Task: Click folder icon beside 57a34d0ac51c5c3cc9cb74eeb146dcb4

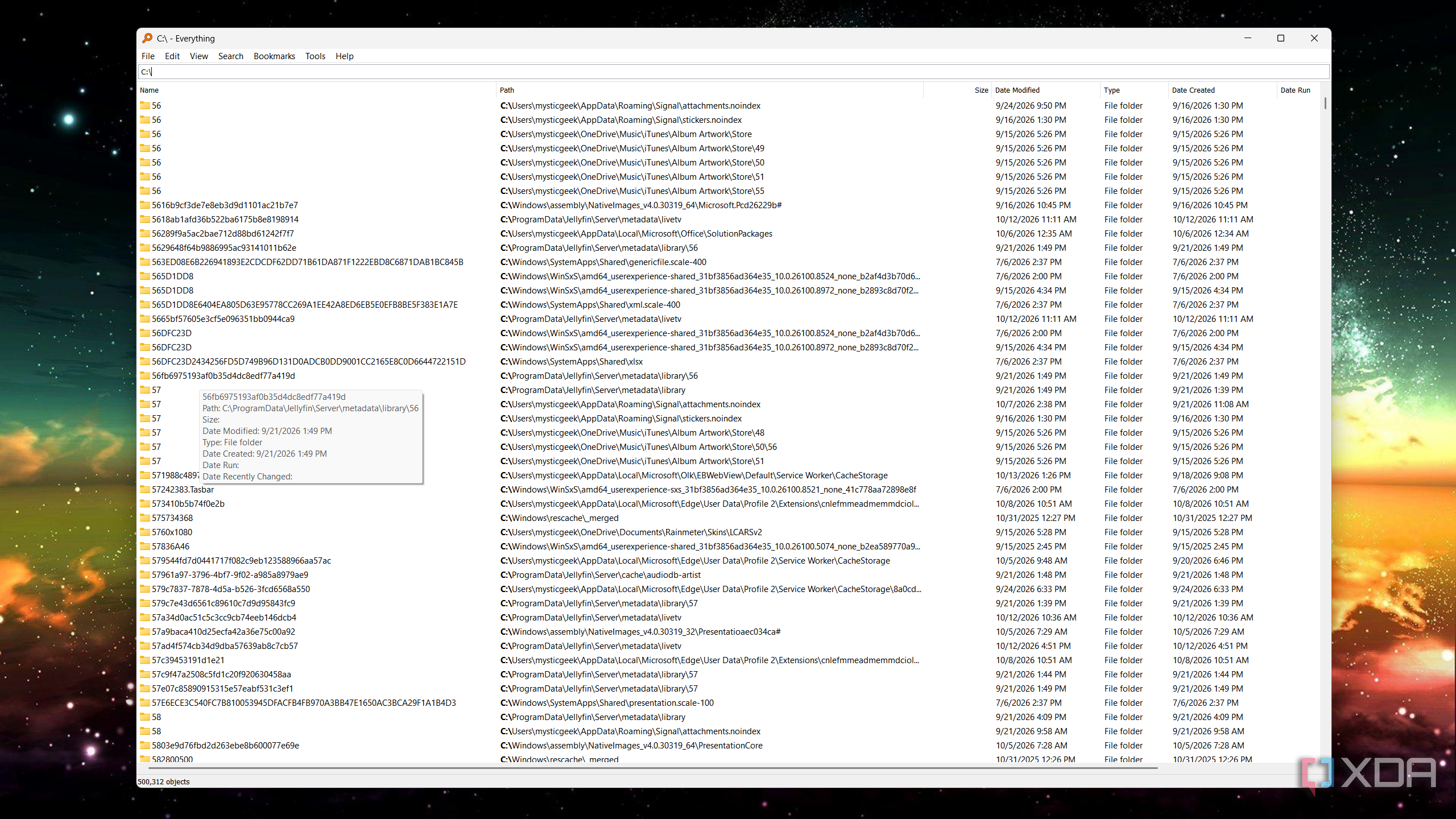Action: 145,617
